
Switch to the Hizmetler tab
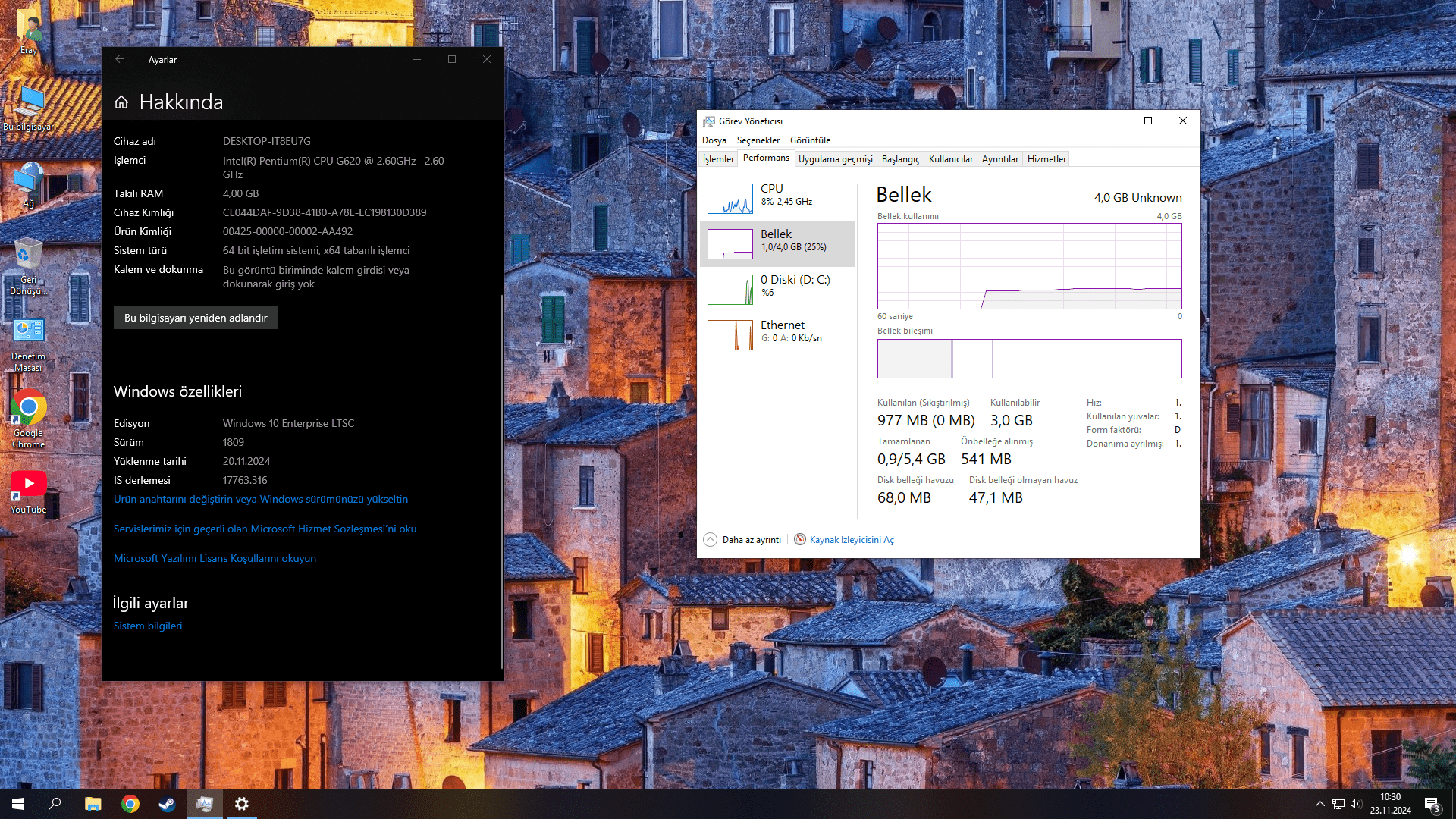click(x=1046, y=159)
